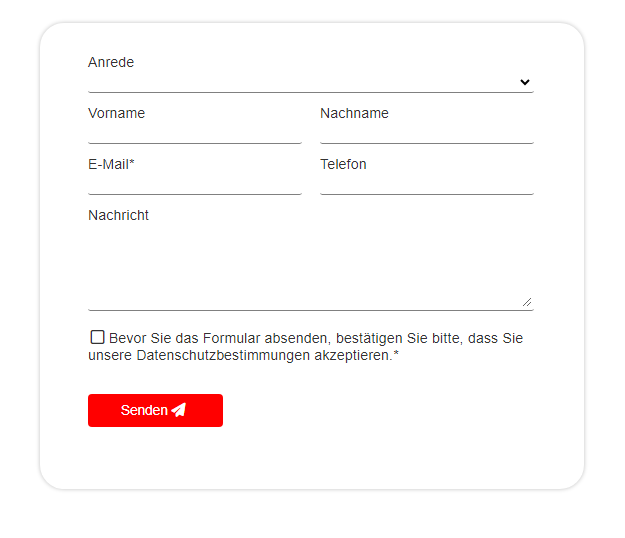Click inside the Nachricht message textarea
The height and width of the screenshot is (538, 625).
pos(311,267)
